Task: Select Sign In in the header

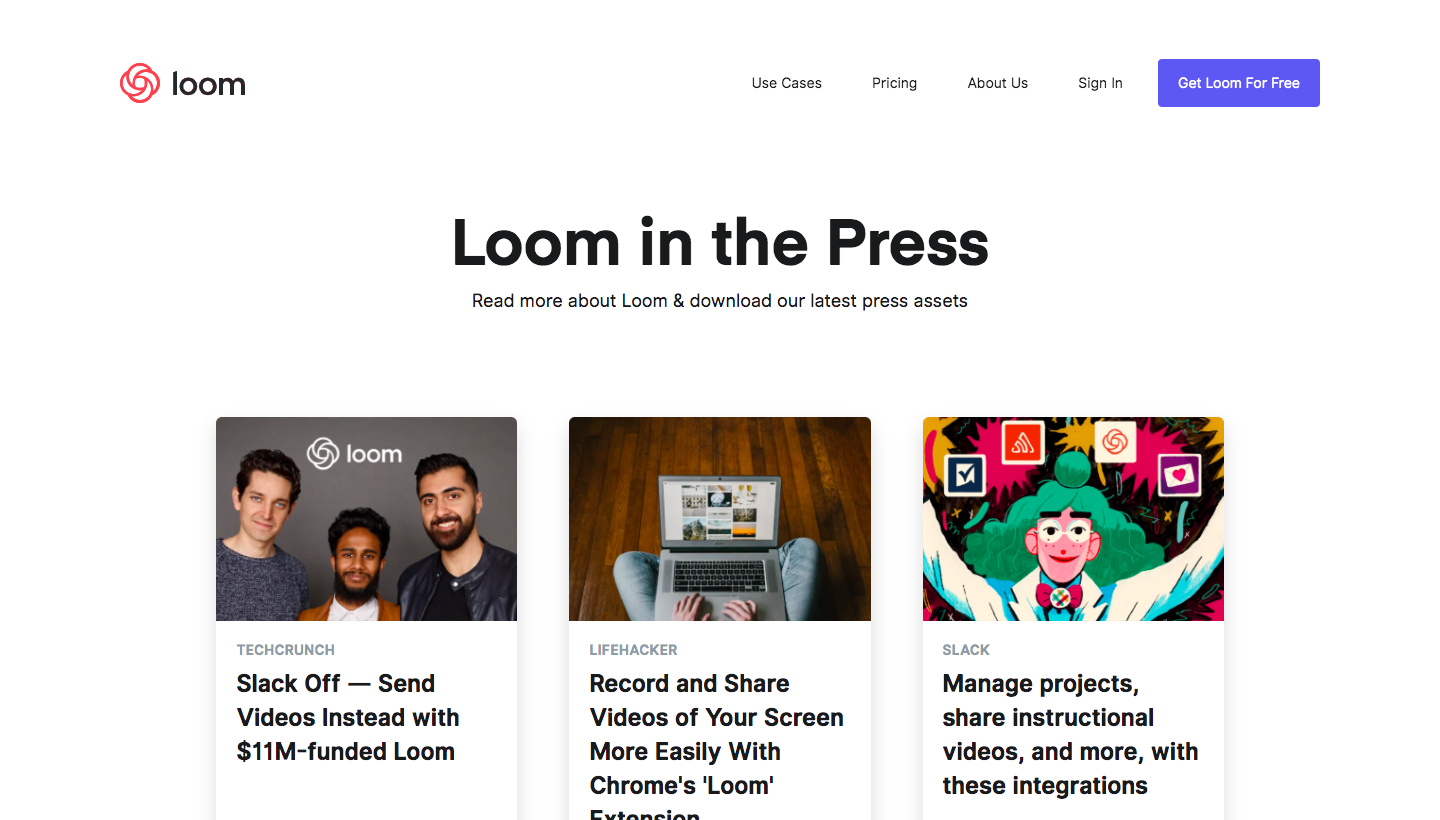Action: pyautogui.click(x=1100, y=83)
